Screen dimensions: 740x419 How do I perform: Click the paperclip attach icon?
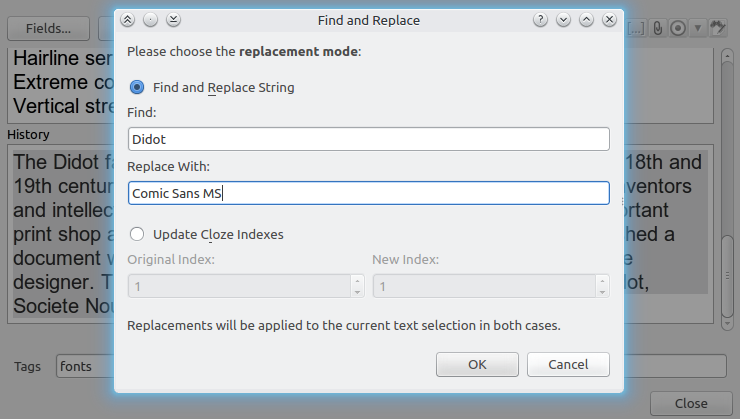(658, 28)
